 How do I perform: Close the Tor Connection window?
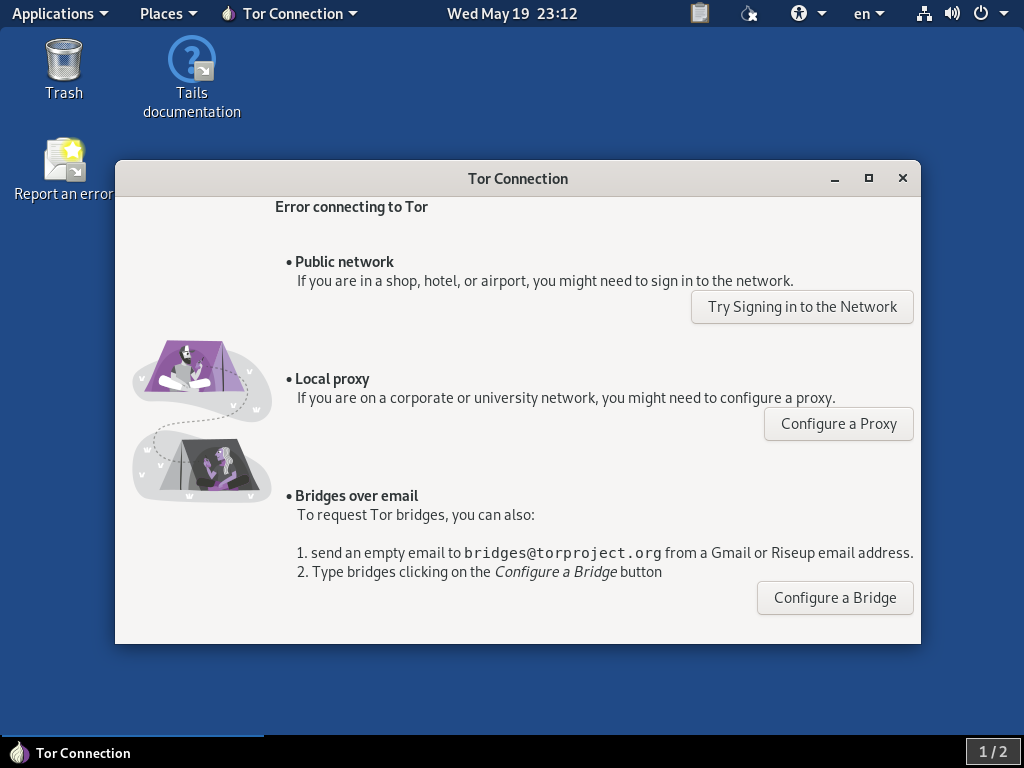pyautogui.click(x=903, y=178)
